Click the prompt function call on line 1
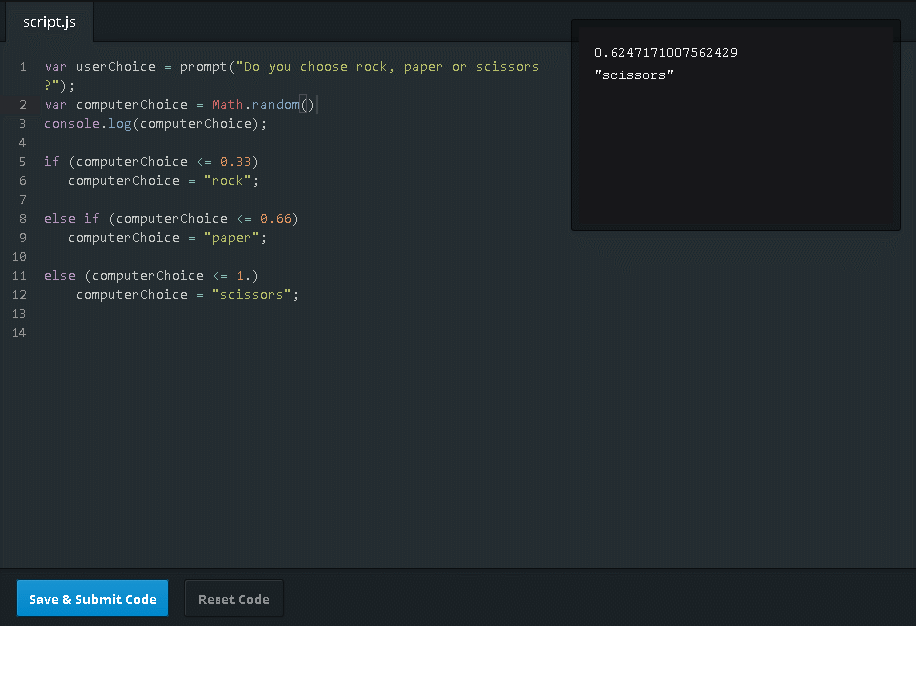 pos(203,67)
